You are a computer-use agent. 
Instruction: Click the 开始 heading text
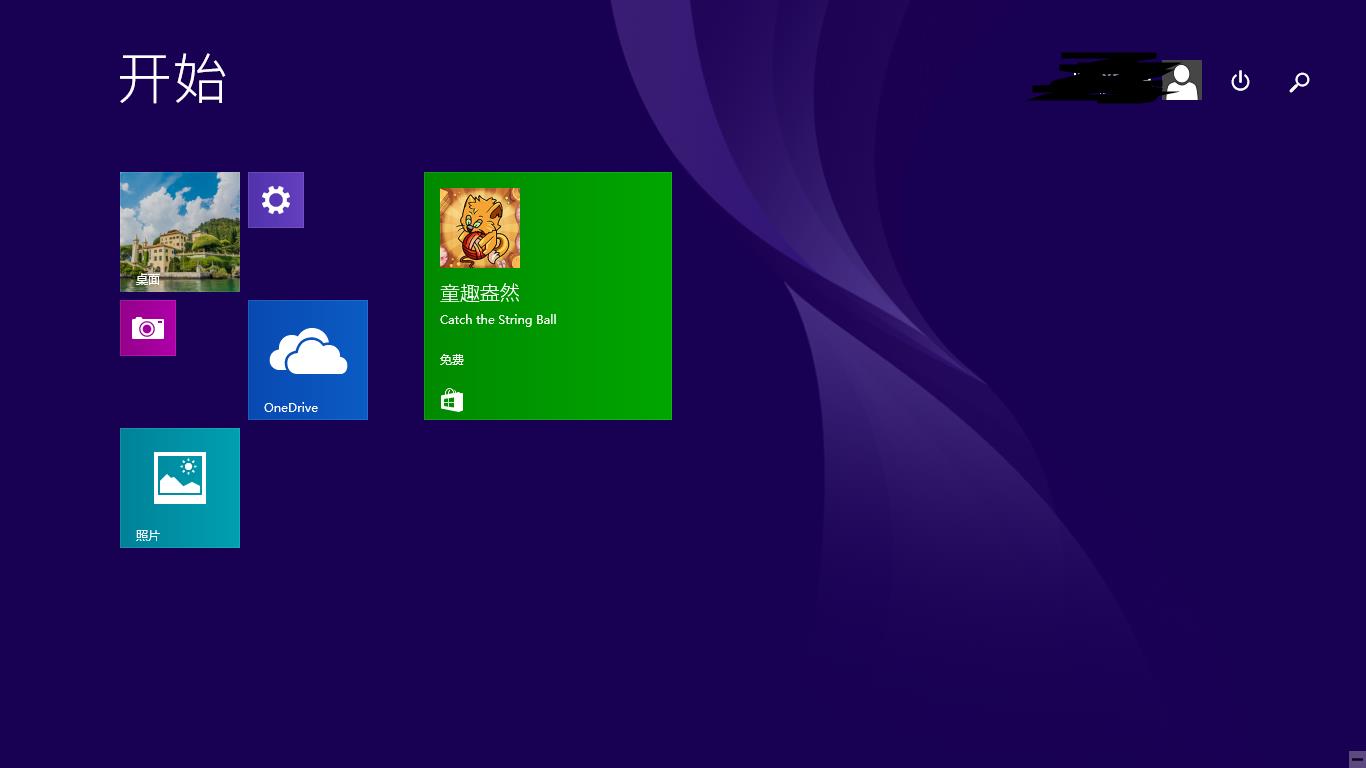click(x=173, y=79)
